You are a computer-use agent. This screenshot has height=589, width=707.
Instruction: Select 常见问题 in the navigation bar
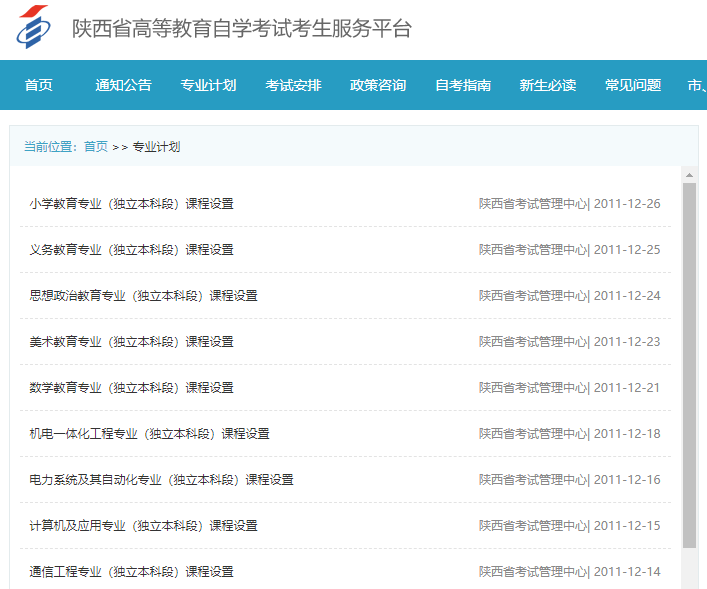point(633,85)
